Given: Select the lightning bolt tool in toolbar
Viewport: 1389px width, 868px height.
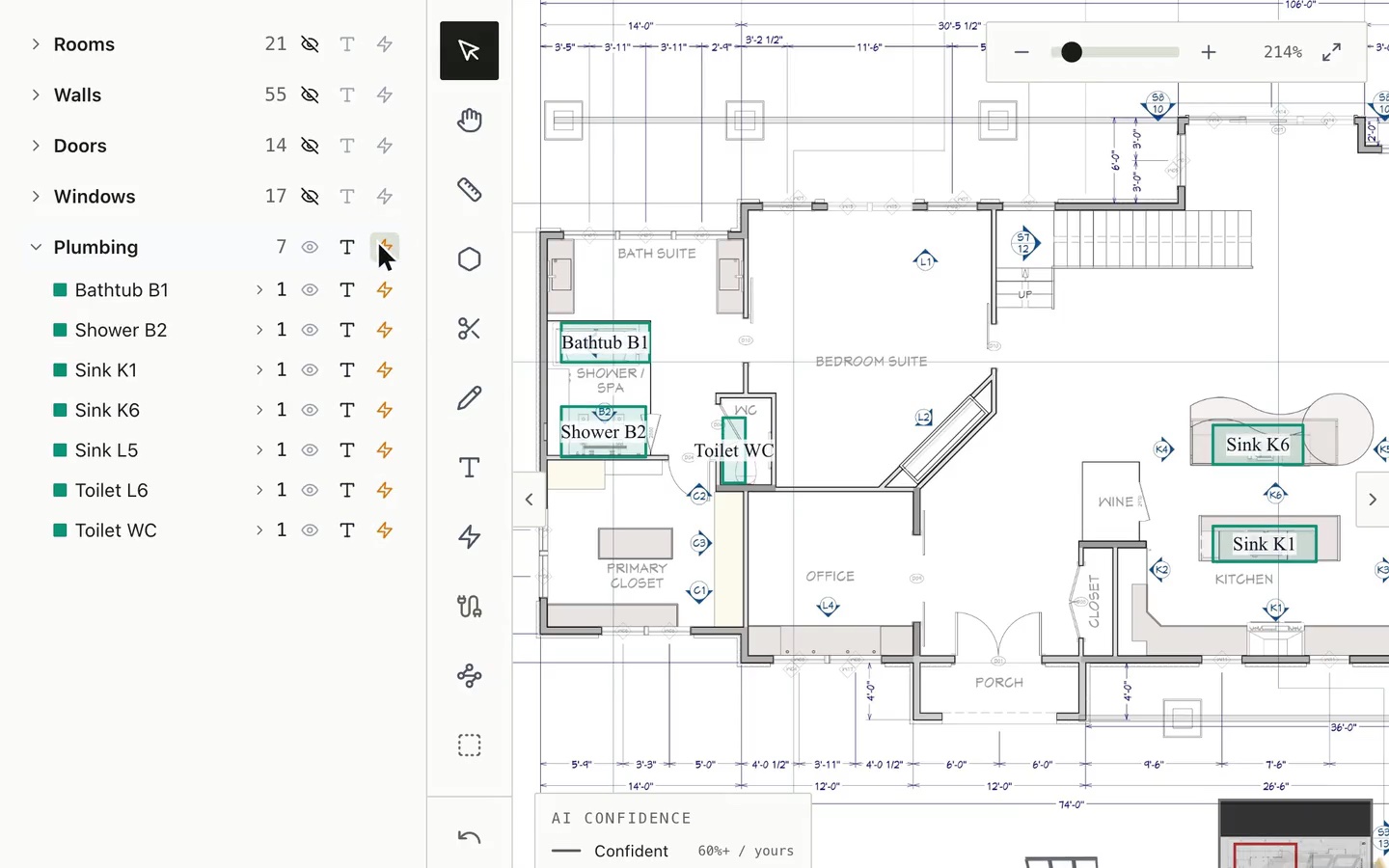Looking at the screenshot, I should [469, 537].
